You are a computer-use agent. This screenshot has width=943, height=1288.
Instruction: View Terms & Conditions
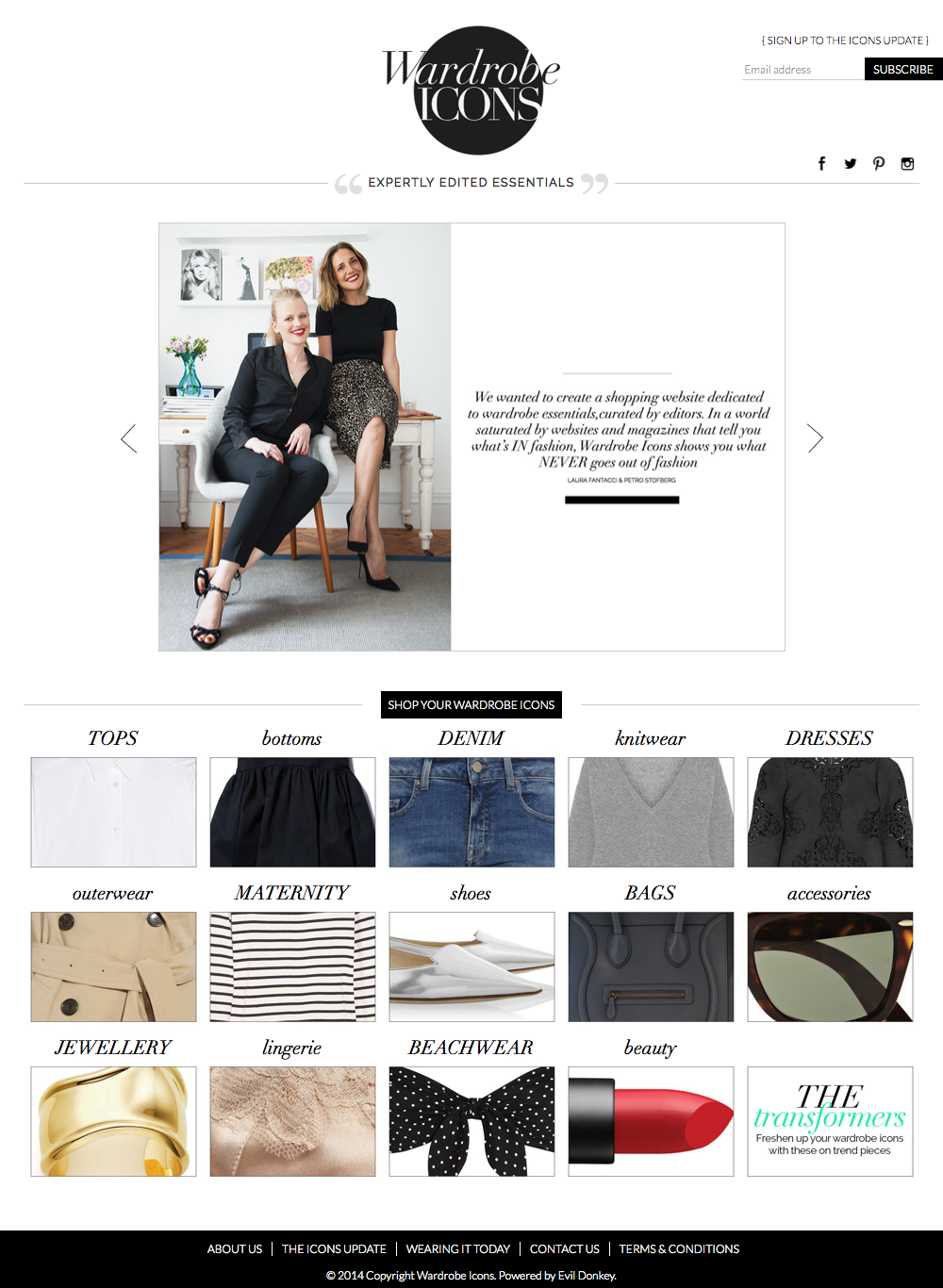(679, 1248)
